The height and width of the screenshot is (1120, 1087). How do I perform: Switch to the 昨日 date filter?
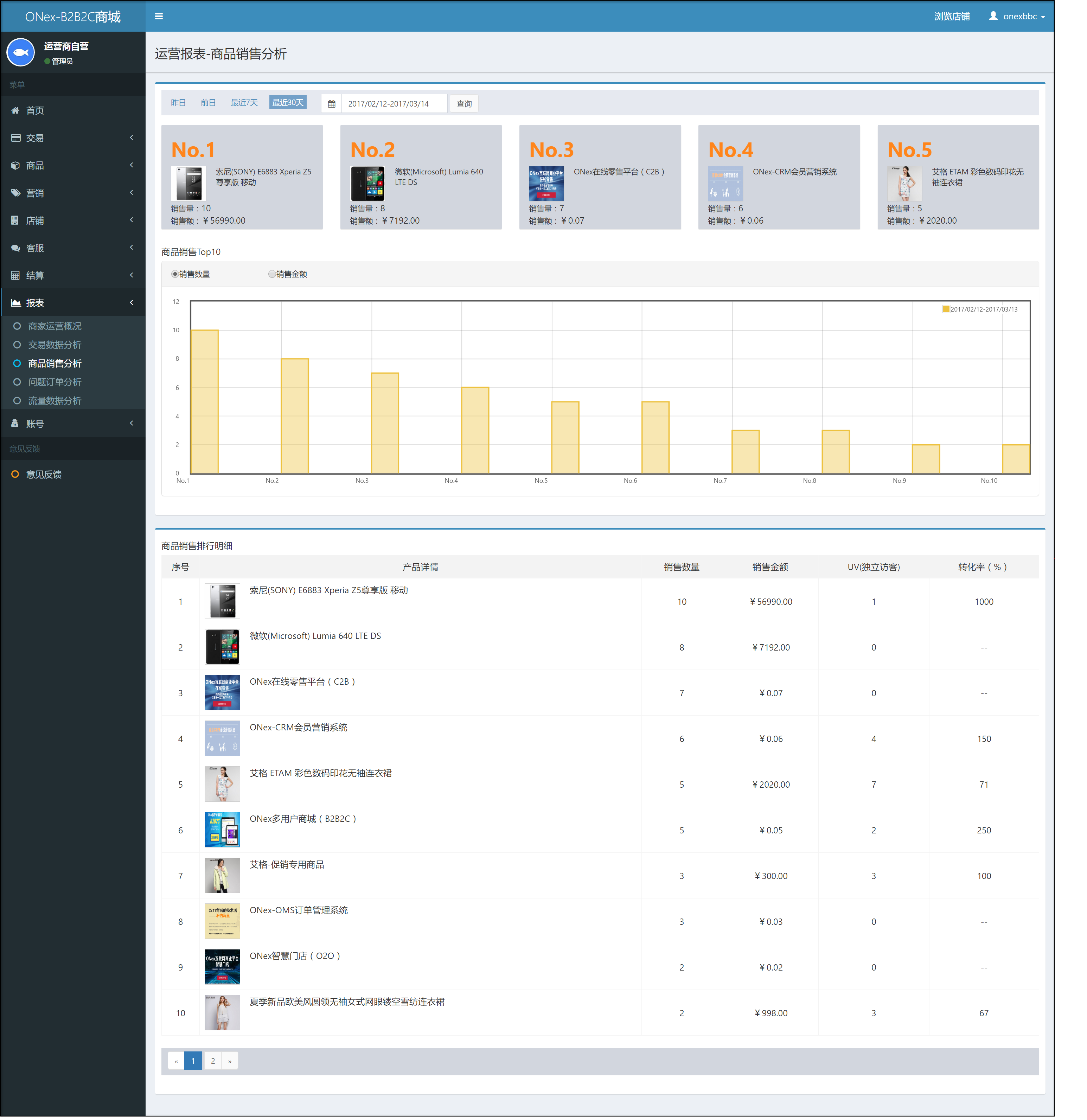tap(178, 103)
